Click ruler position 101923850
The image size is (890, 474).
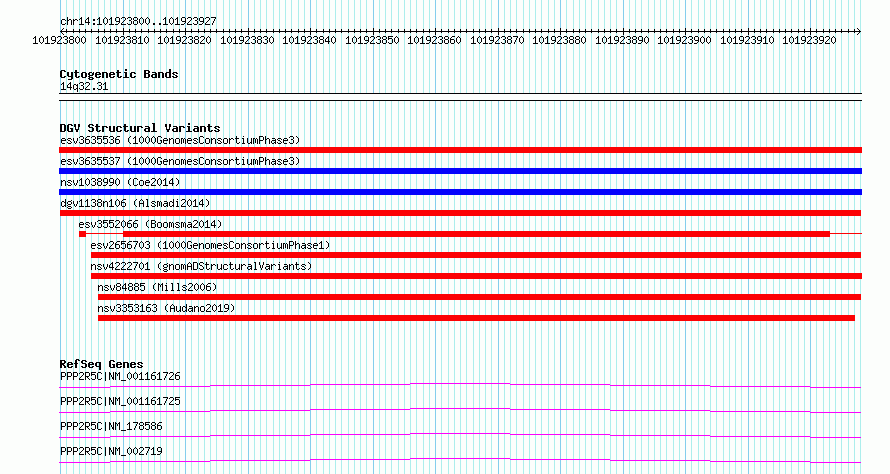pos(372,40)
